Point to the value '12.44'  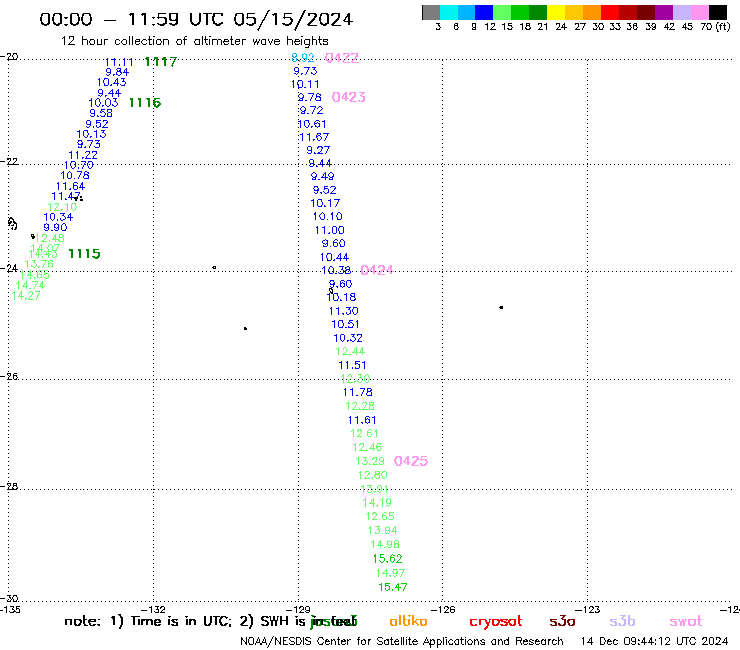click(x=350, y=352)
